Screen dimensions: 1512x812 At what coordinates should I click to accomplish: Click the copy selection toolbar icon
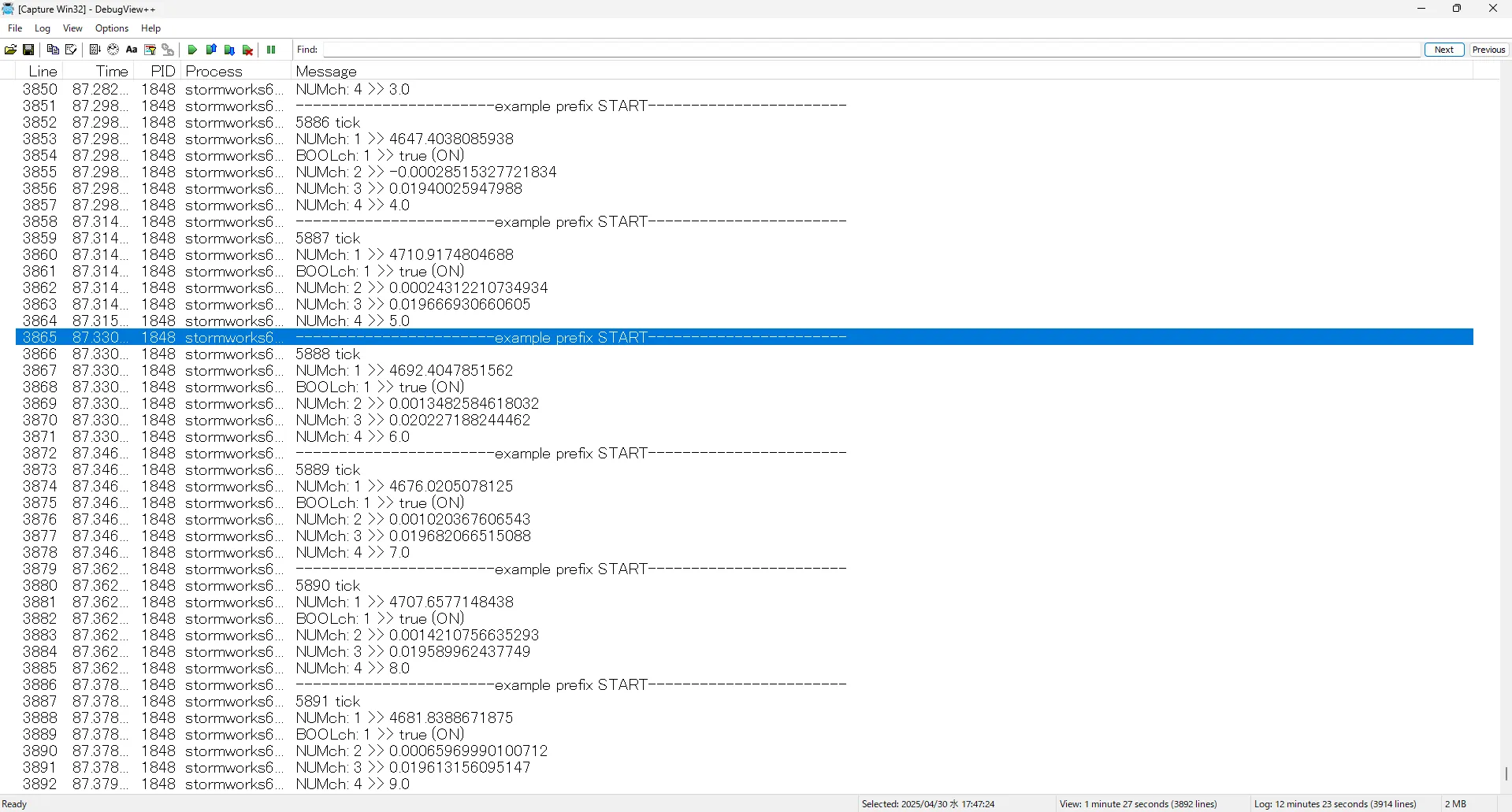click(53, 50)
